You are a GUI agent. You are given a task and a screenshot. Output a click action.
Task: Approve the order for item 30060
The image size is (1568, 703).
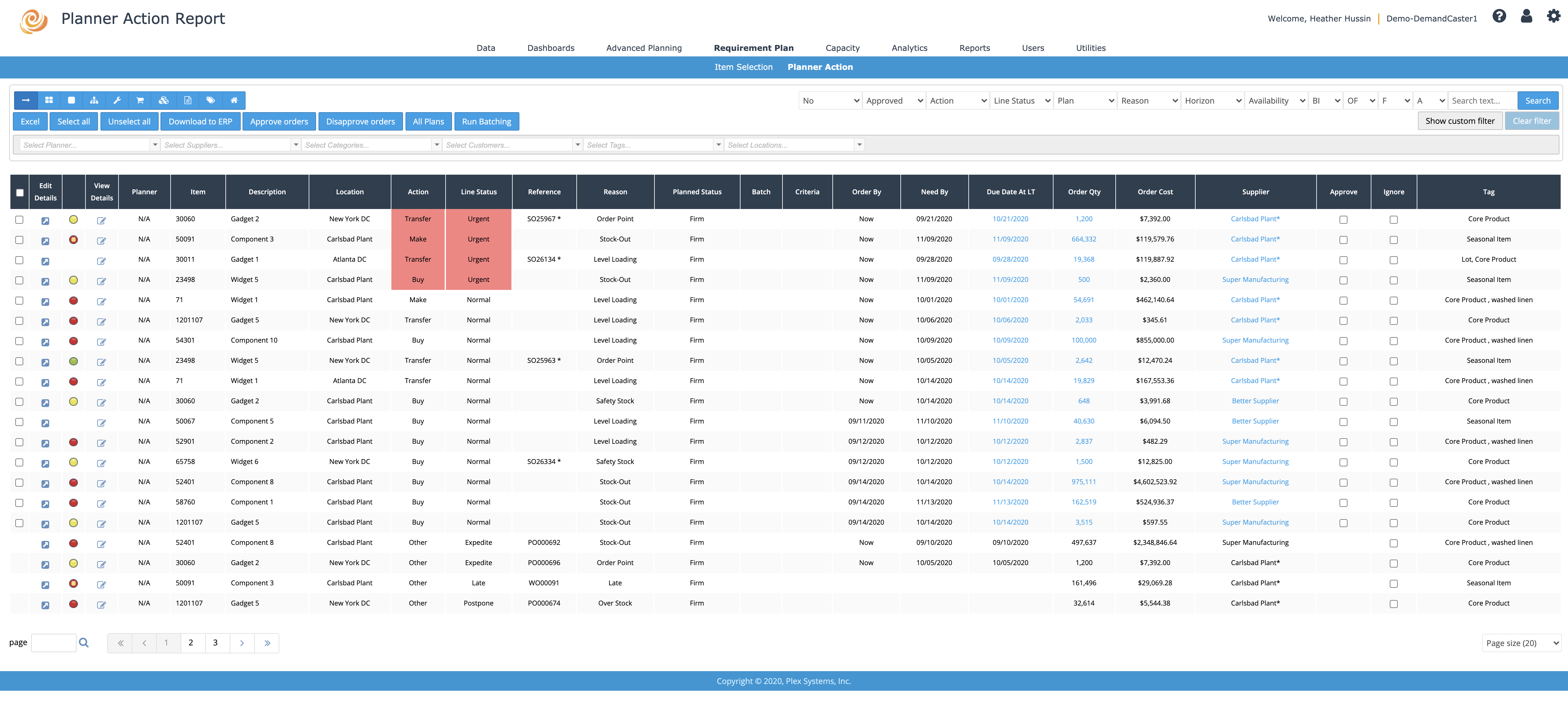(1344, 219)
